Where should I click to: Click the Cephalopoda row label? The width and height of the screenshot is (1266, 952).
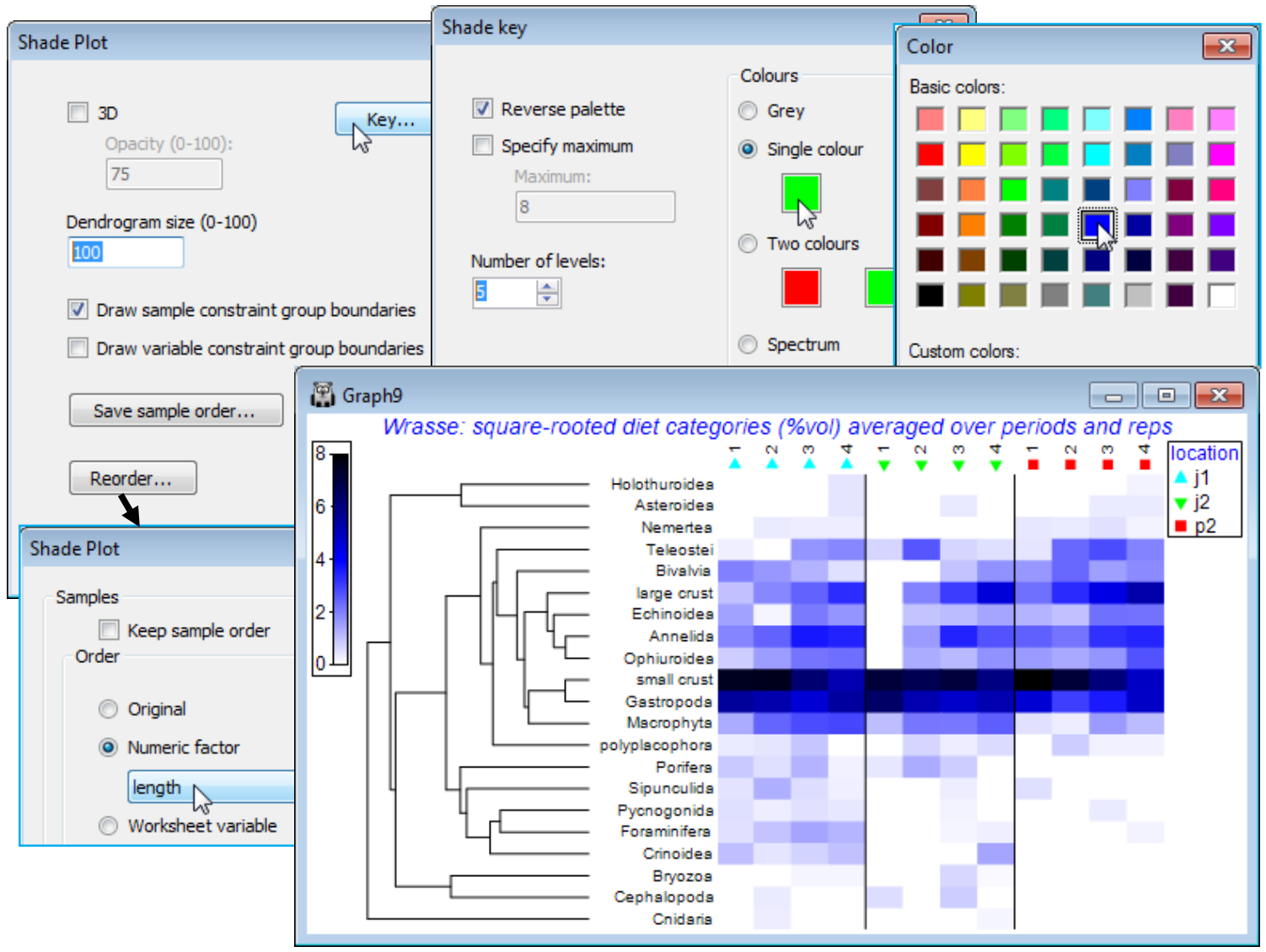pyautogui.click(x=663, y=897)
